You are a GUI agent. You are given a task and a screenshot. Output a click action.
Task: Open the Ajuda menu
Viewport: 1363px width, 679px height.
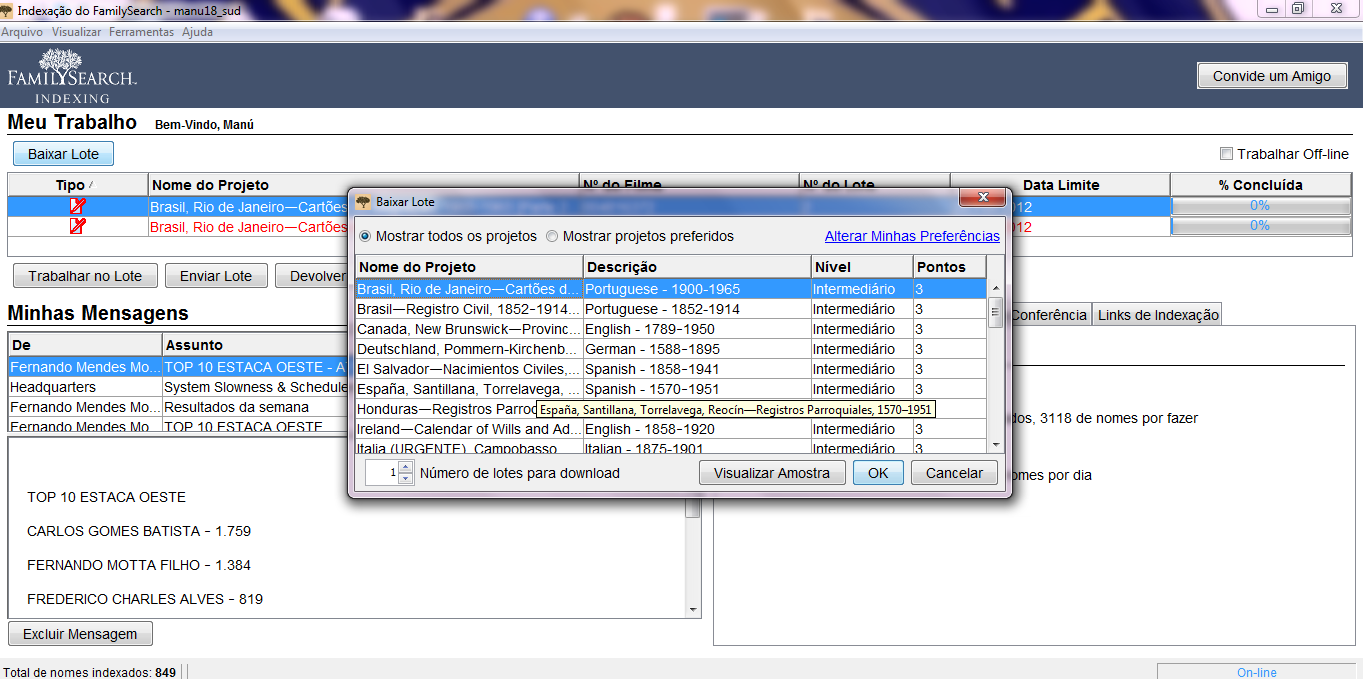coord(197,32)
